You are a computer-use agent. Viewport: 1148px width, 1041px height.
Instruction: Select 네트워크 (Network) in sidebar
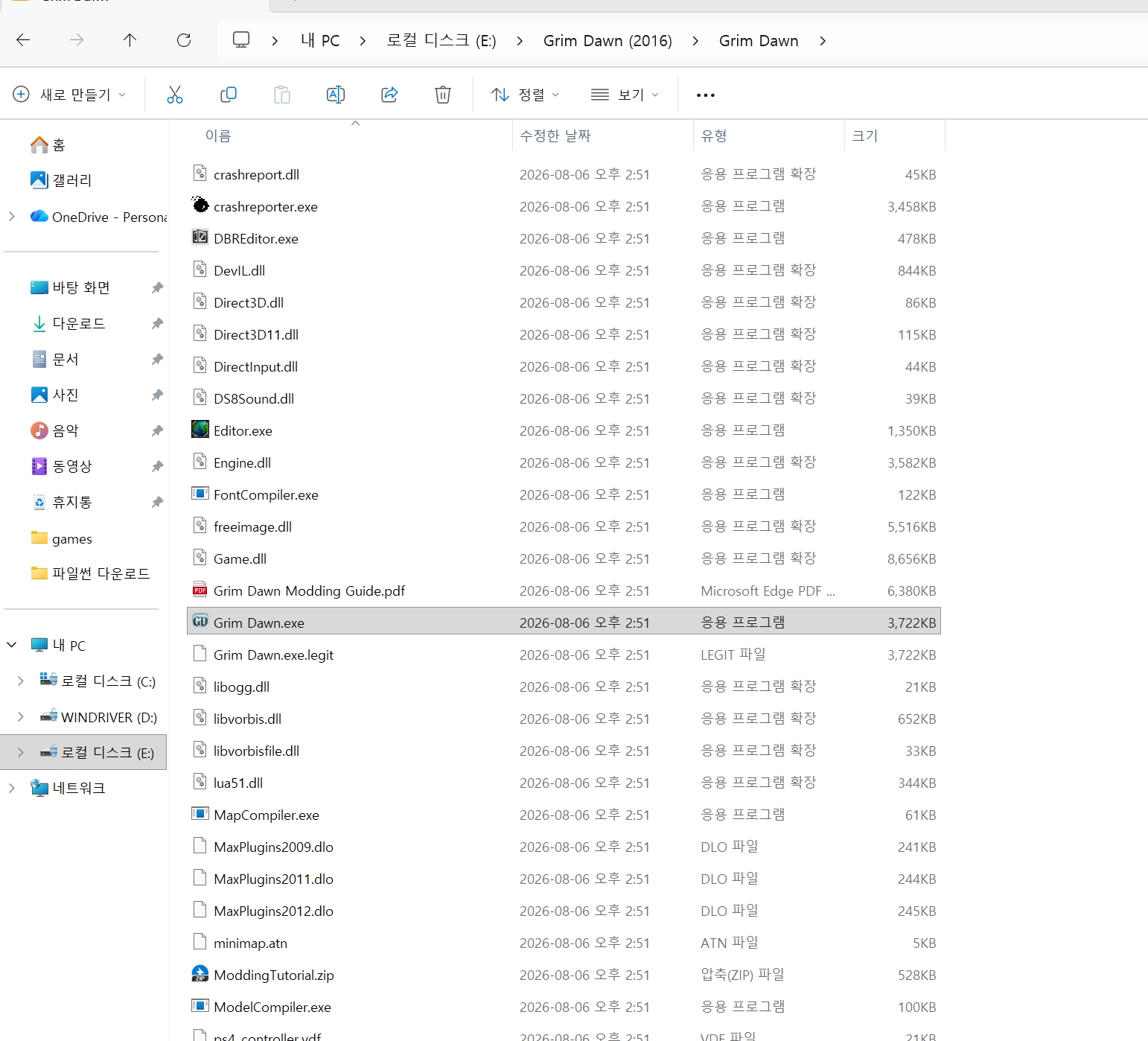tap(68, 788)
